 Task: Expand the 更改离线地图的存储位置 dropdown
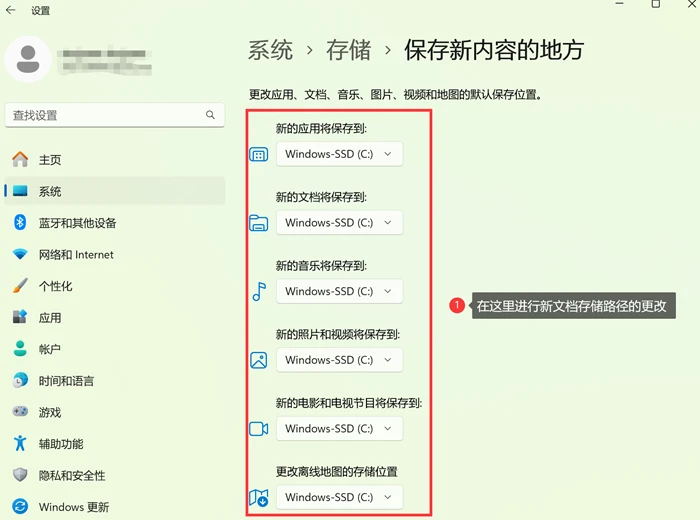tap(339, 497)
